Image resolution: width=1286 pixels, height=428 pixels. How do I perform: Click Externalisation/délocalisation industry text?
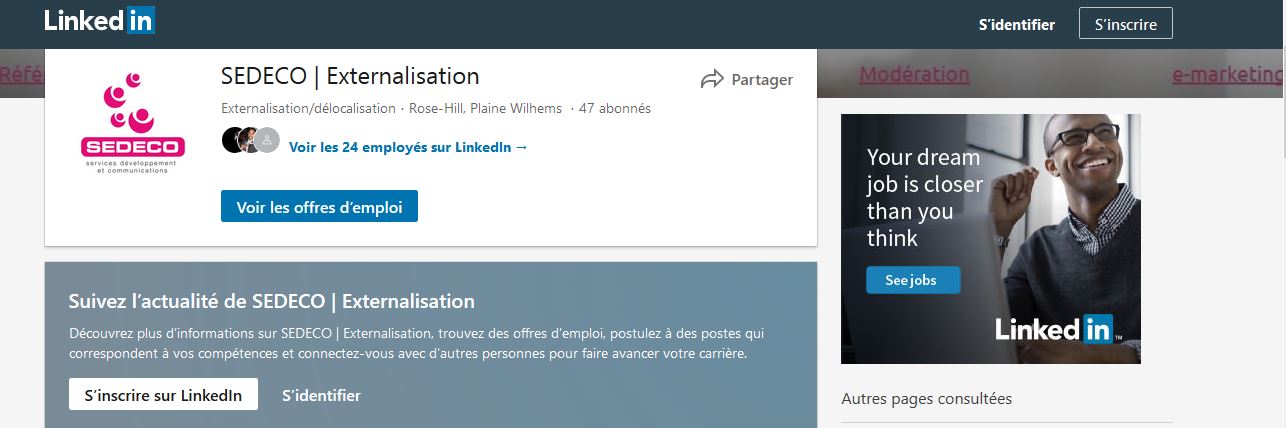[x=308, y=108]
